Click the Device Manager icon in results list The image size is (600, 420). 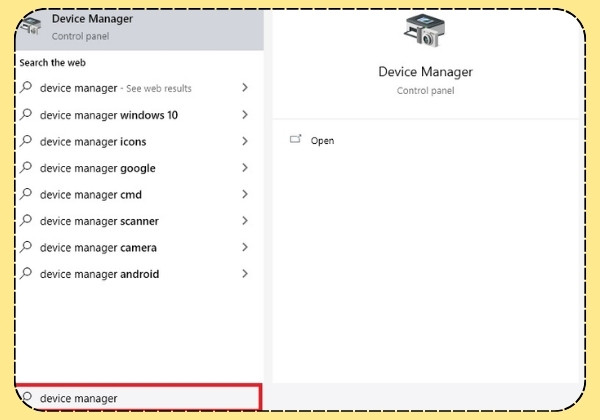[x=31, y=25]
